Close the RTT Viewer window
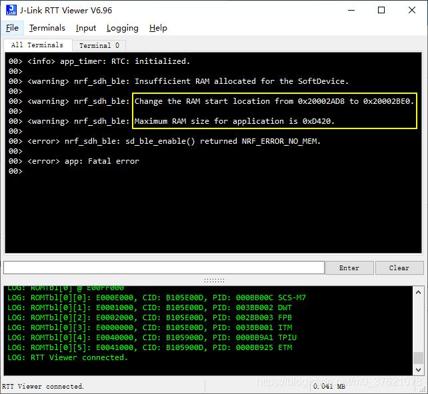This screenshot has width=428, height=394. click(412, 10)
